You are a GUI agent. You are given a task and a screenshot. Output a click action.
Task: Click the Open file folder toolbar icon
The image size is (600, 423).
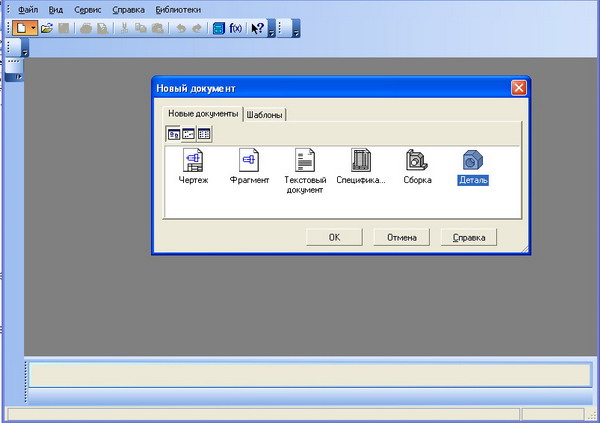tap(47, 29)
